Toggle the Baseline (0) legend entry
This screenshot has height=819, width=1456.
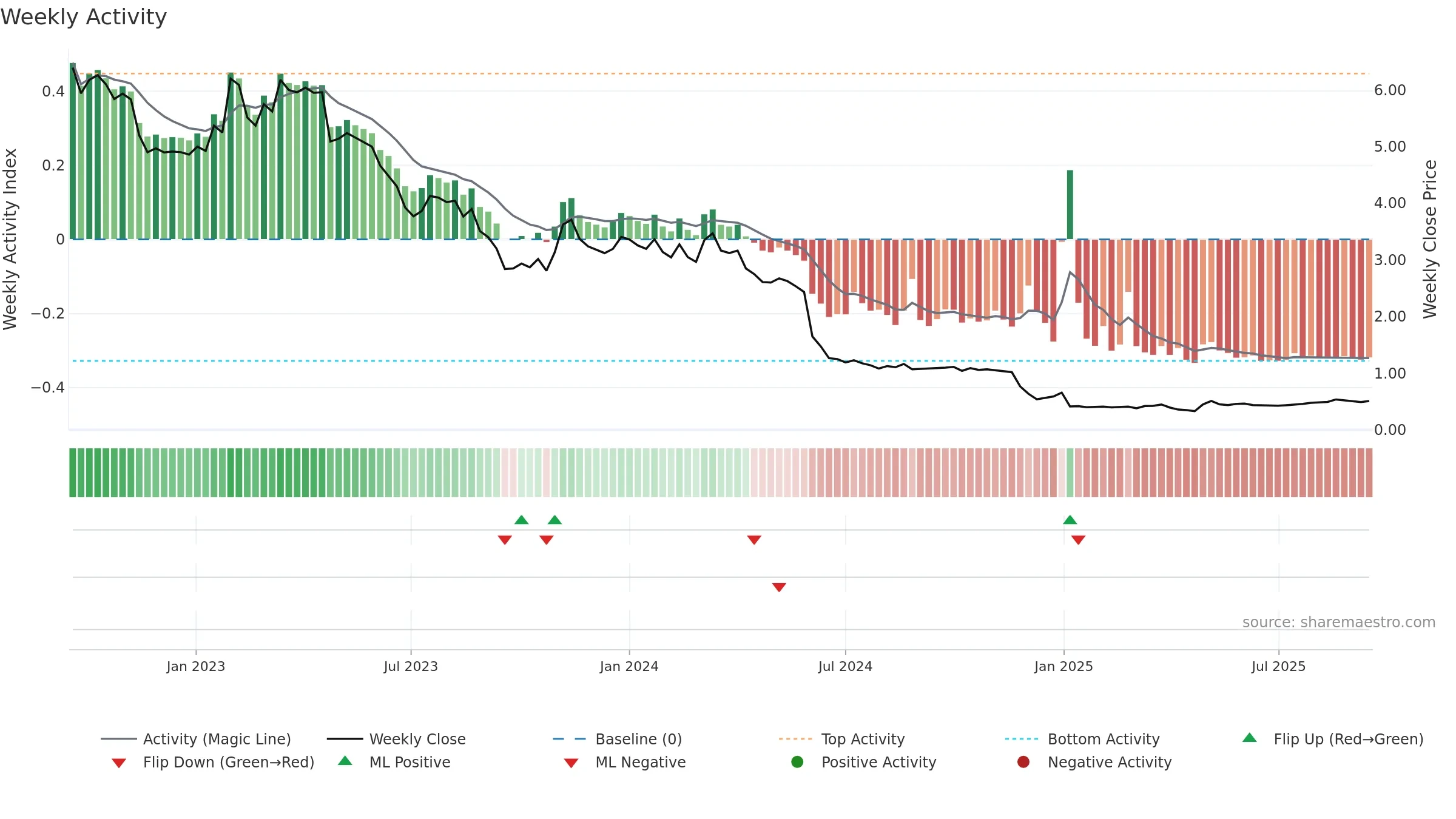[618, 739]
